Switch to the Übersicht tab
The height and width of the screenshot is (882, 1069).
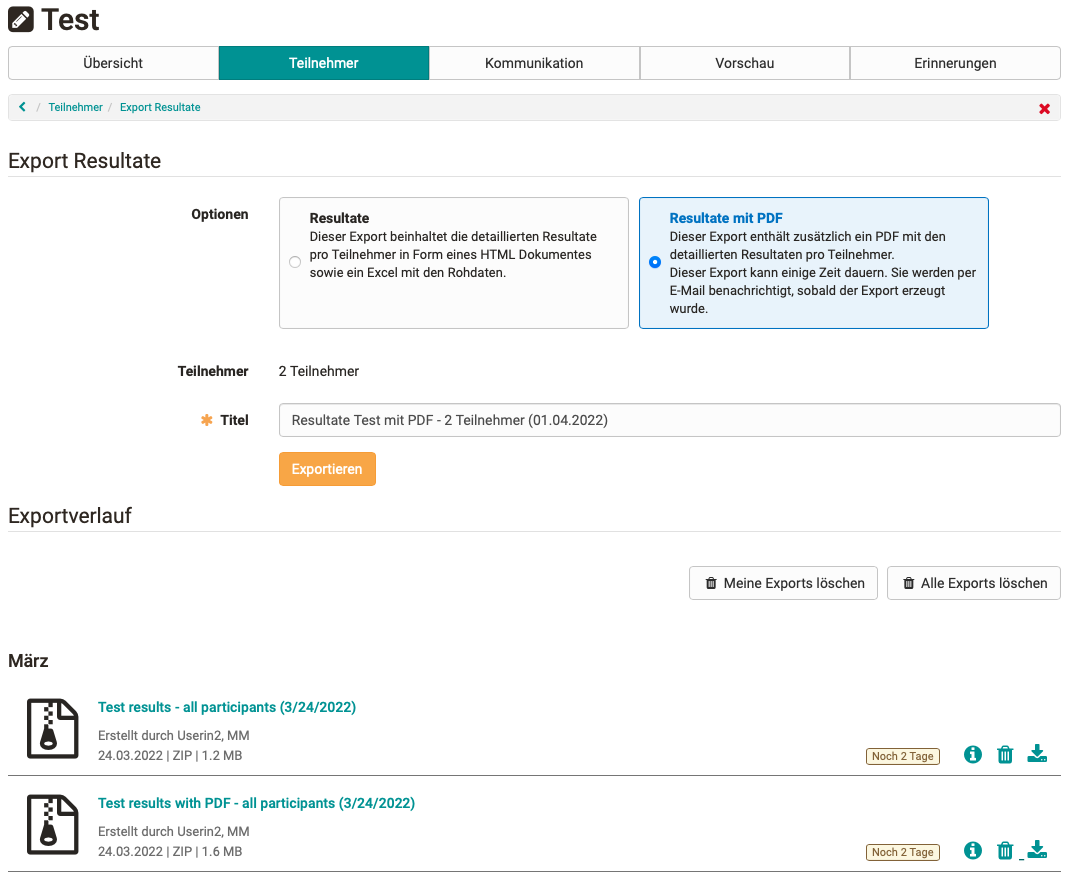pos(113,63)
